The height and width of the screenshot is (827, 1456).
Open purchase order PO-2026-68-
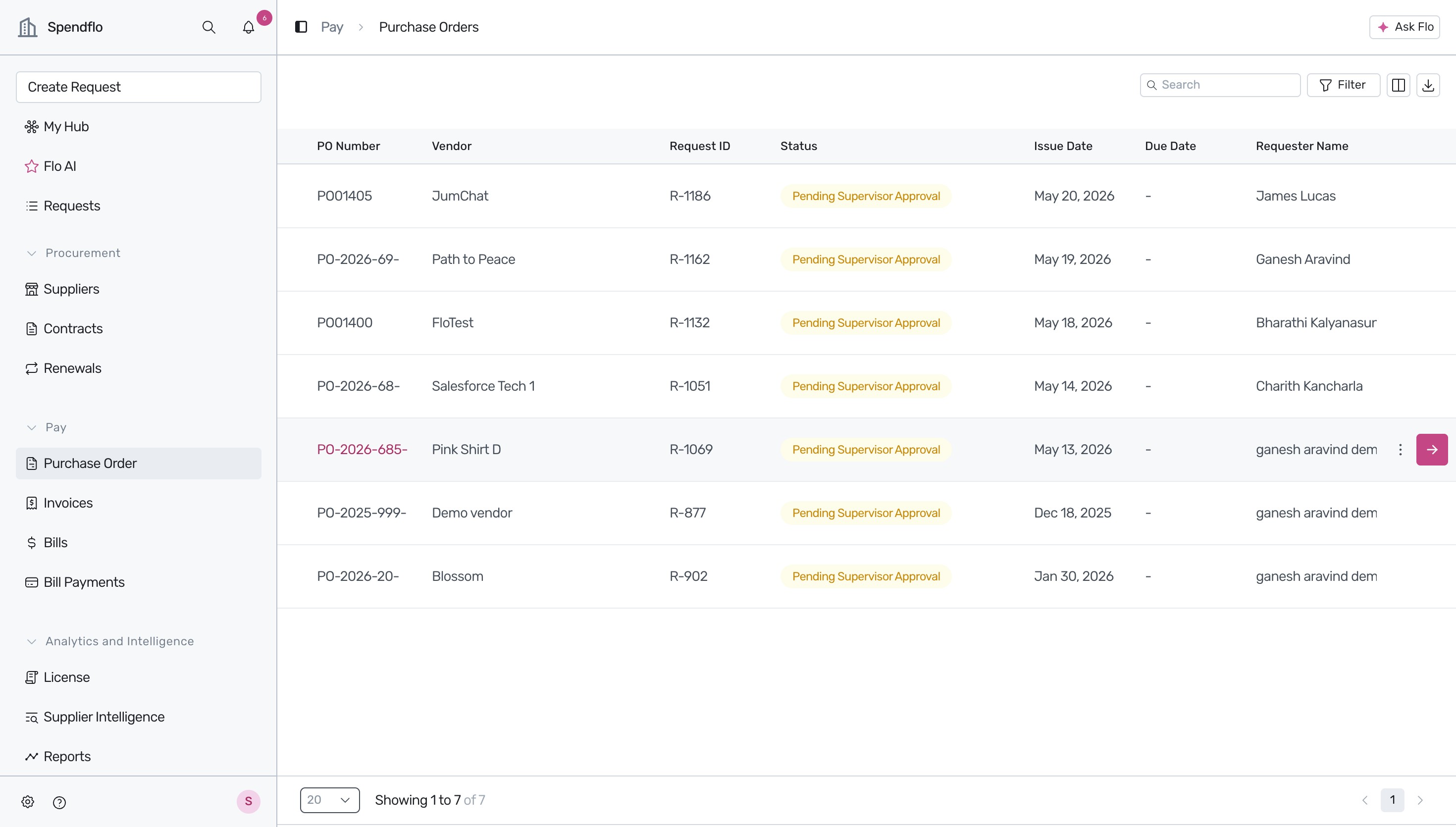359,386
